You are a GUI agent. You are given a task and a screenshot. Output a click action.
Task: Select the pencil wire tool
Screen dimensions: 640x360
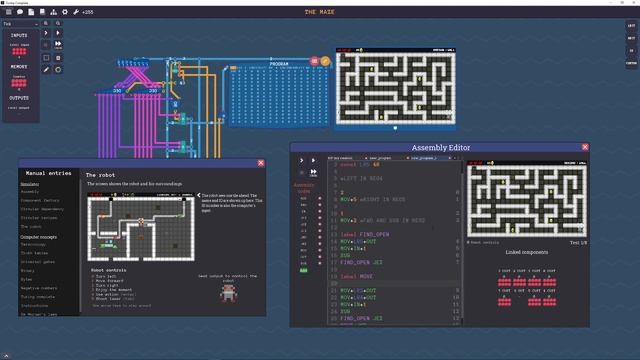pyautogui.click(x=46, y=70)
